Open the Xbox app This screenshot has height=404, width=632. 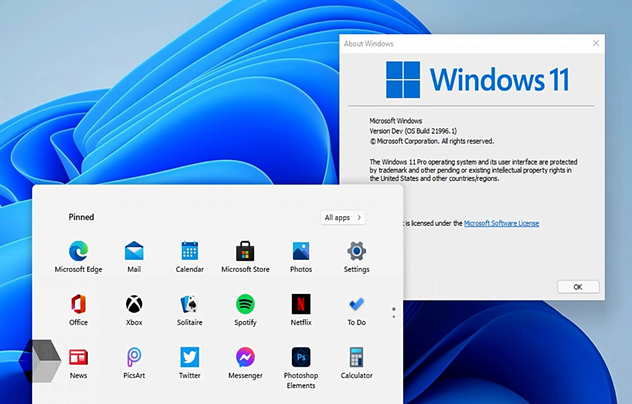(134, 304)
